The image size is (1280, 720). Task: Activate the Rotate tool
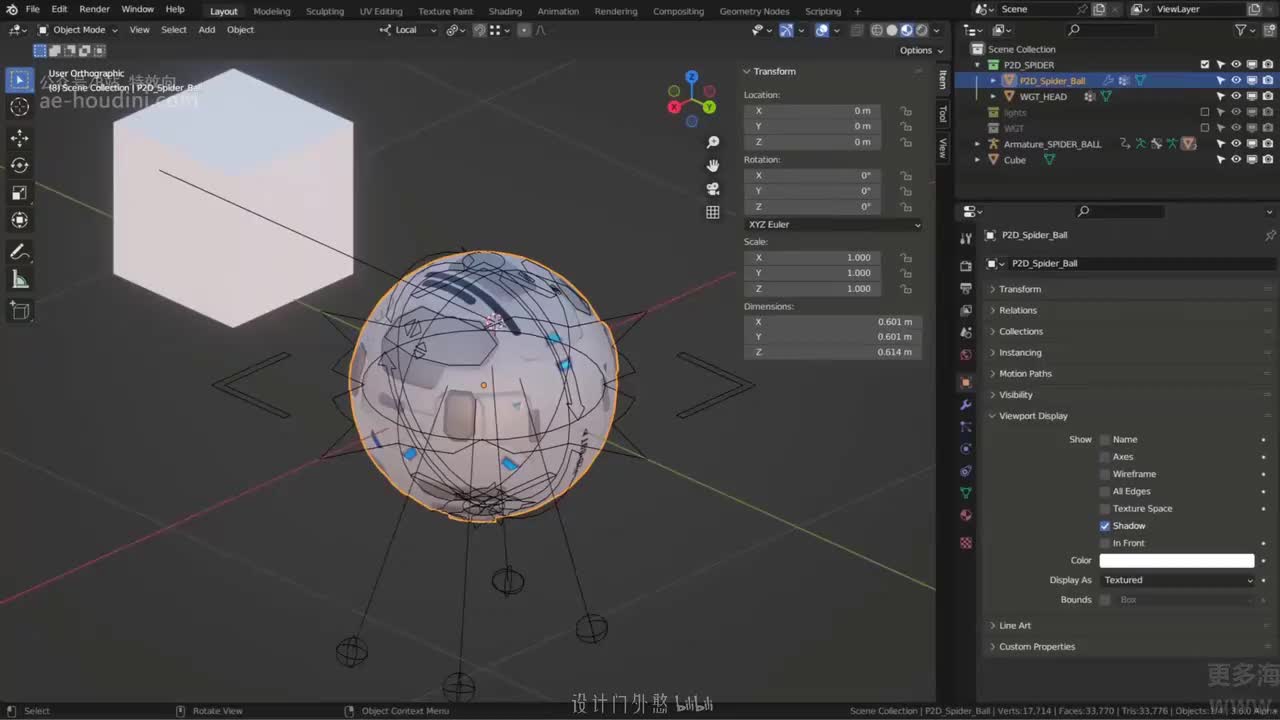point(20,165)
